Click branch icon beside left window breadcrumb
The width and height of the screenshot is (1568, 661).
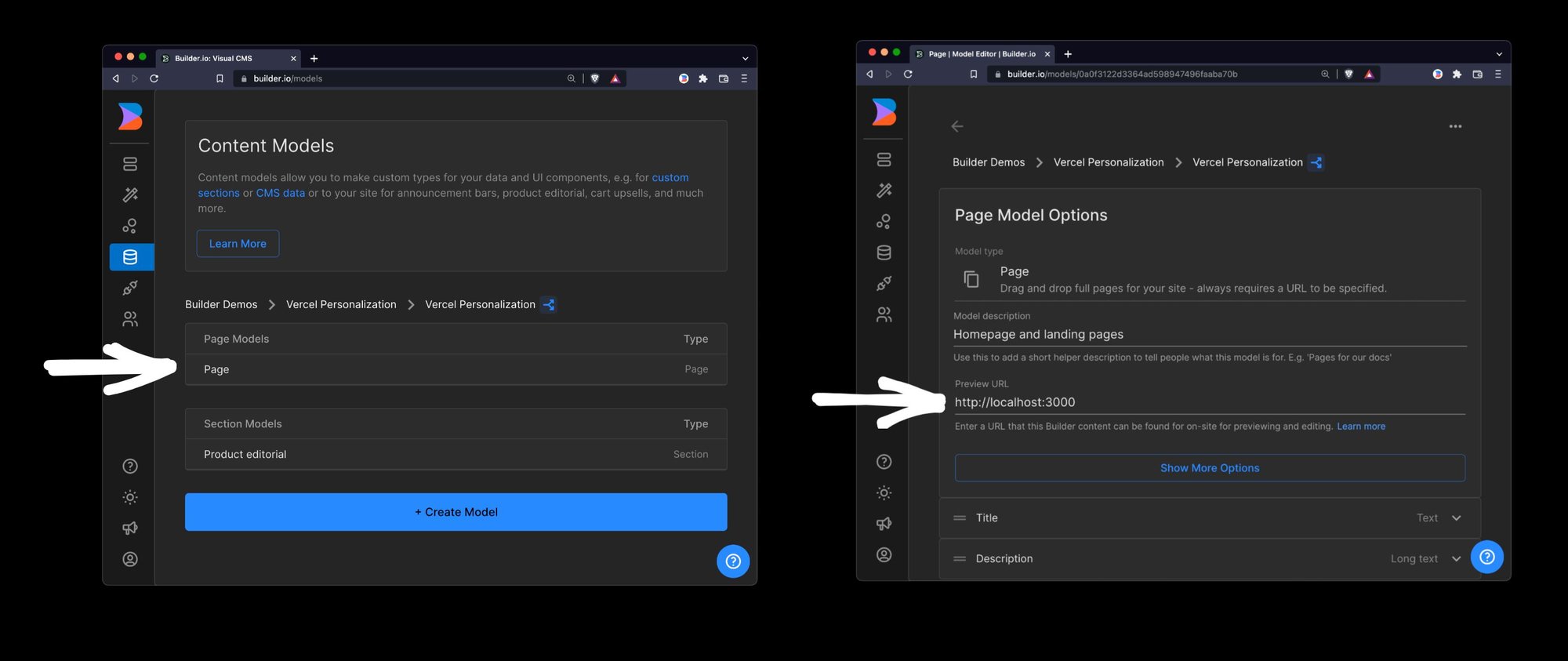point(549,304)
